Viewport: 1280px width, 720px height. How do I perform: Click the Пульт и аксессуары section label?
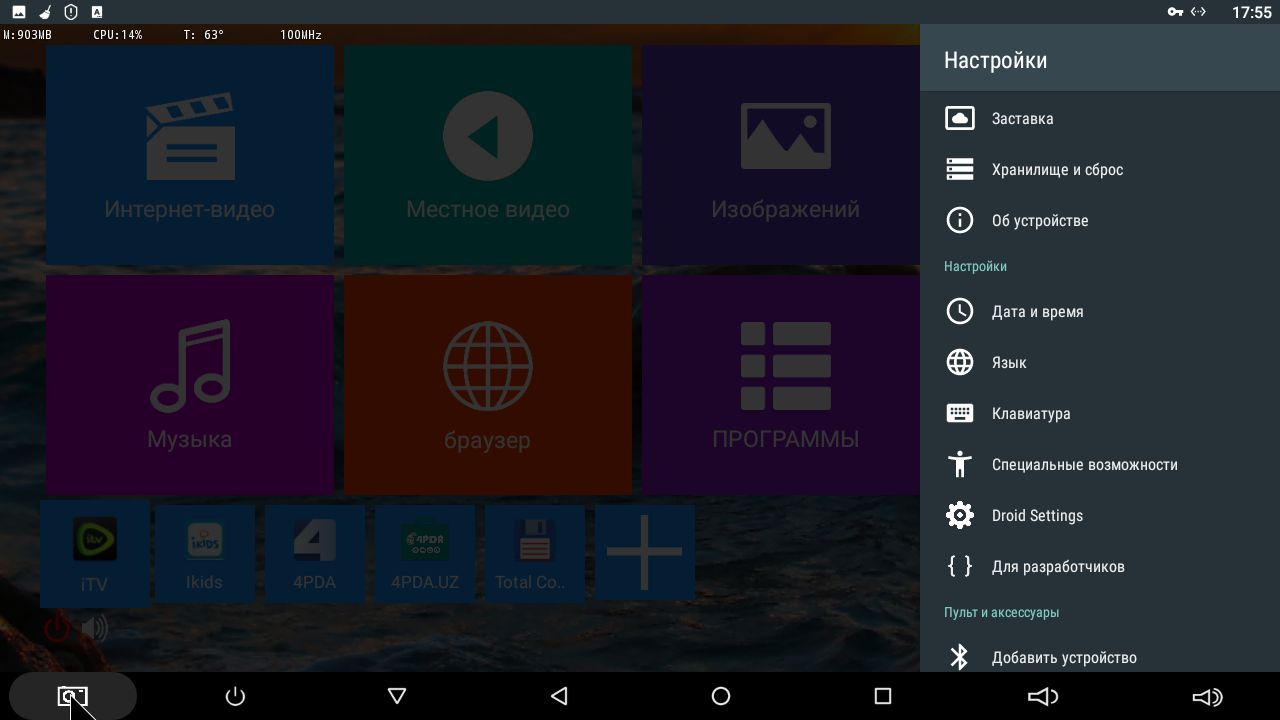coord(1001,612)
